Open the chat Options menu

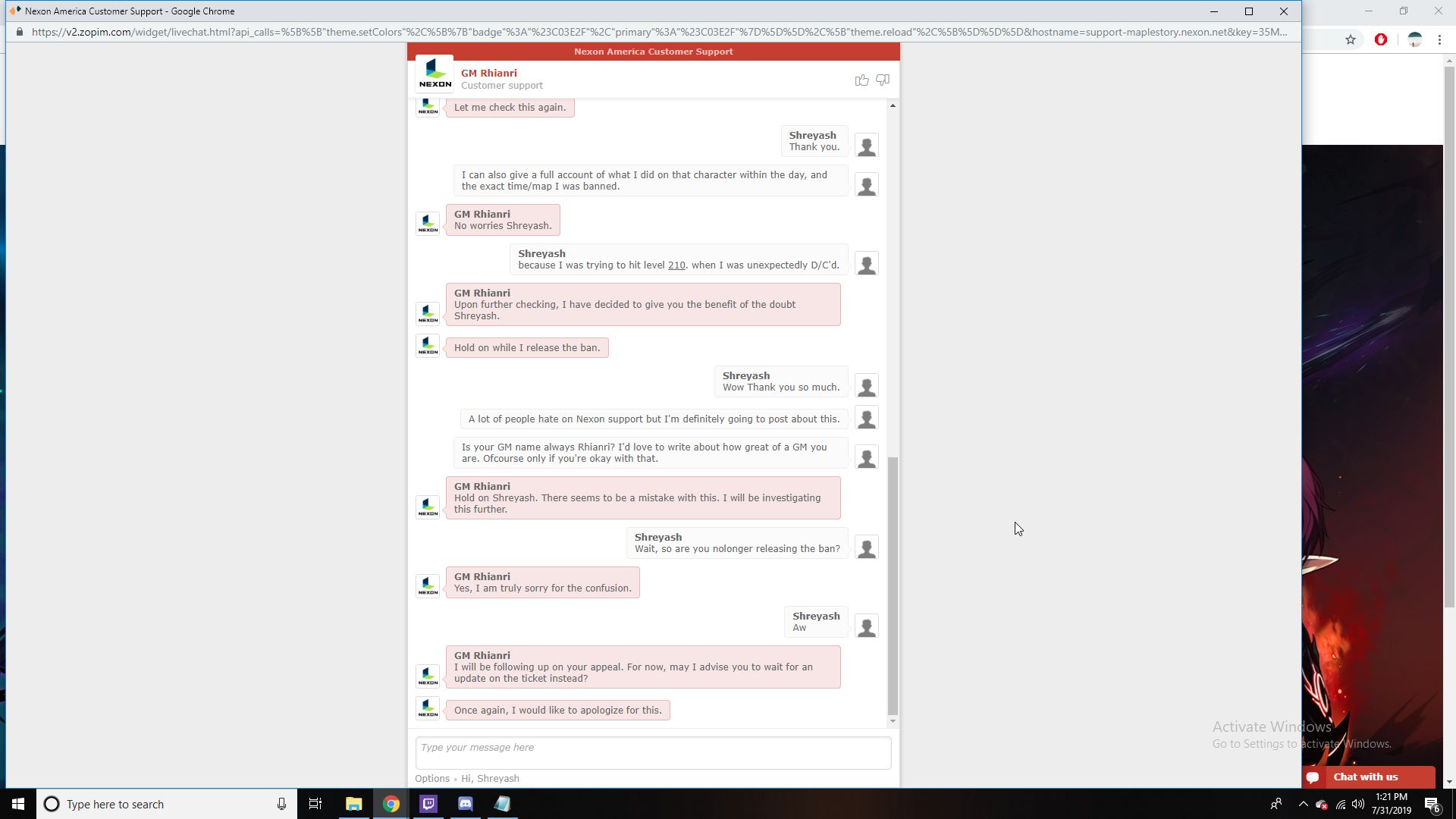pos(432,779)
